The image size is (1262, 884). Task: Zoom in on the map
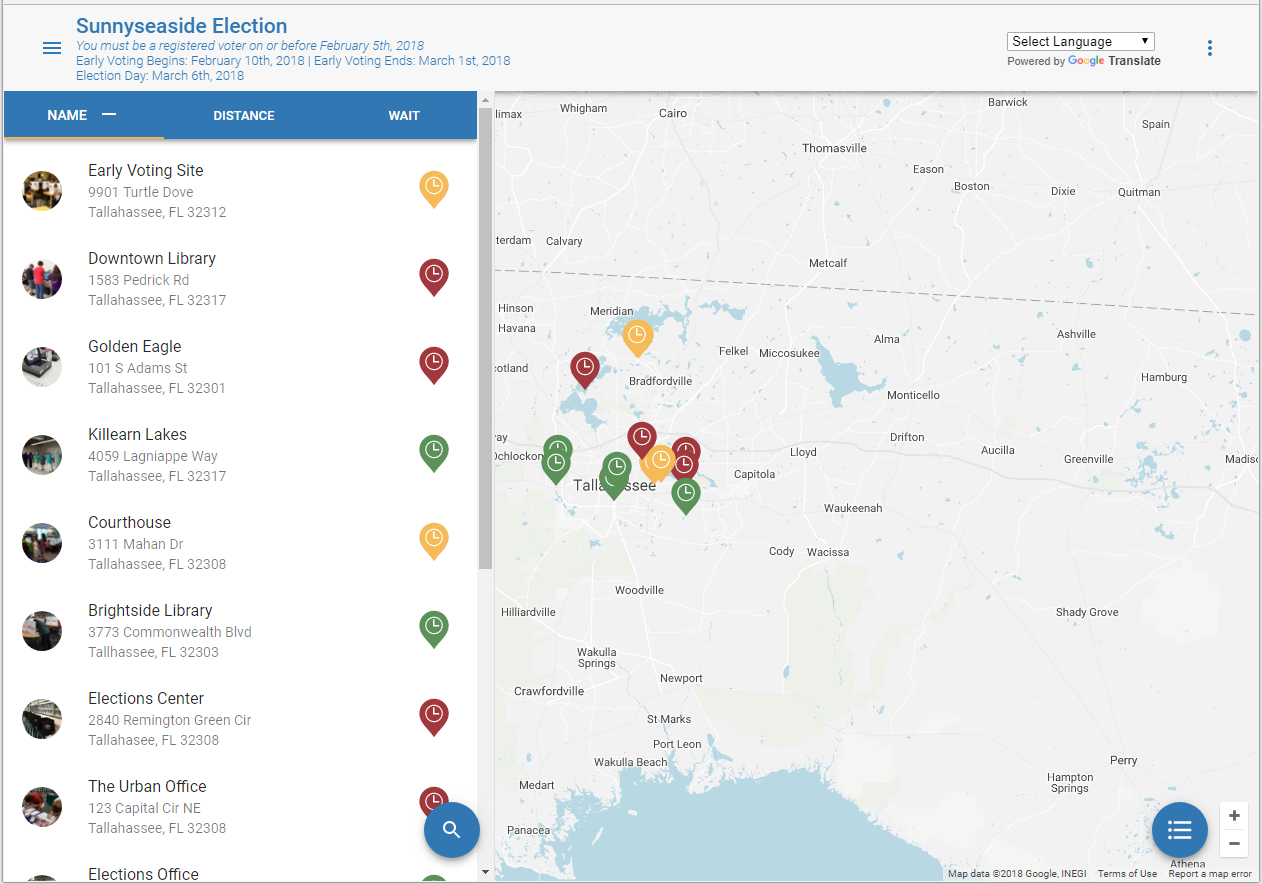(x=1234, y=816)
